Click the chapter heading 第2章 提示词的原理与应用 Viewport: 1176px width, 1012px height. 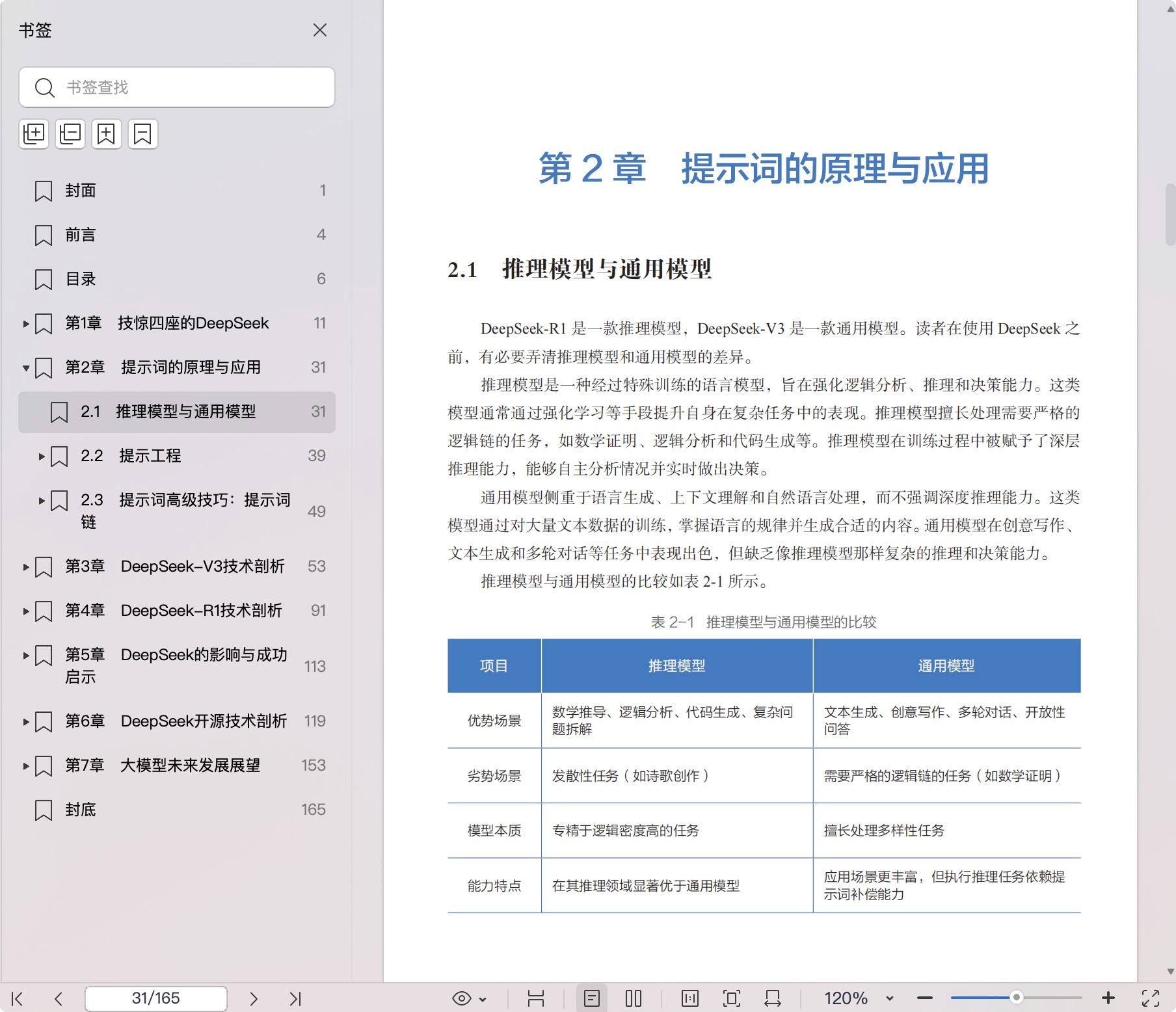click(x=764, y=168)
